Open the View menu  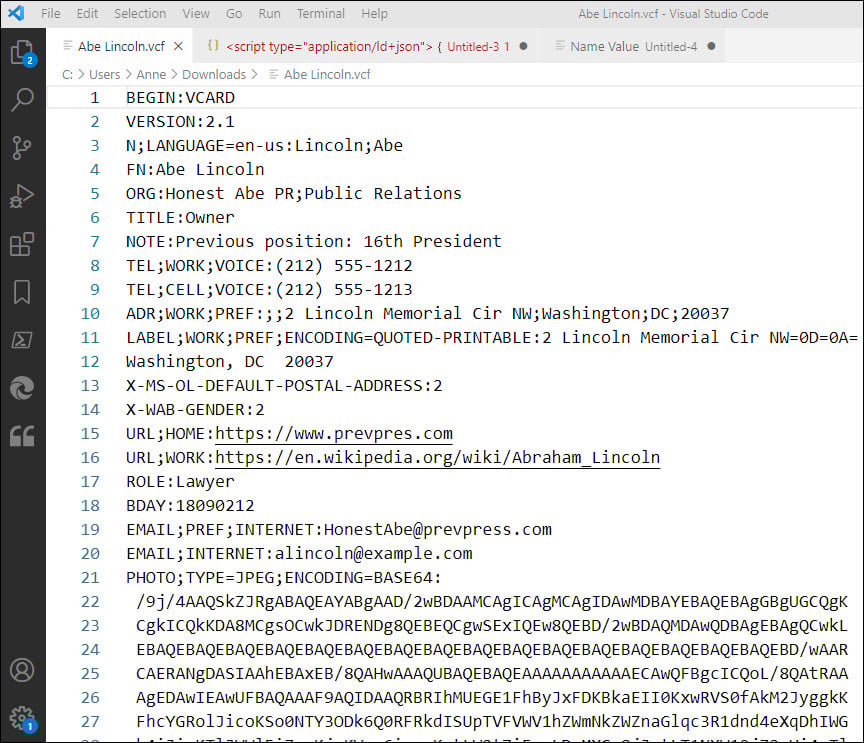196,13
